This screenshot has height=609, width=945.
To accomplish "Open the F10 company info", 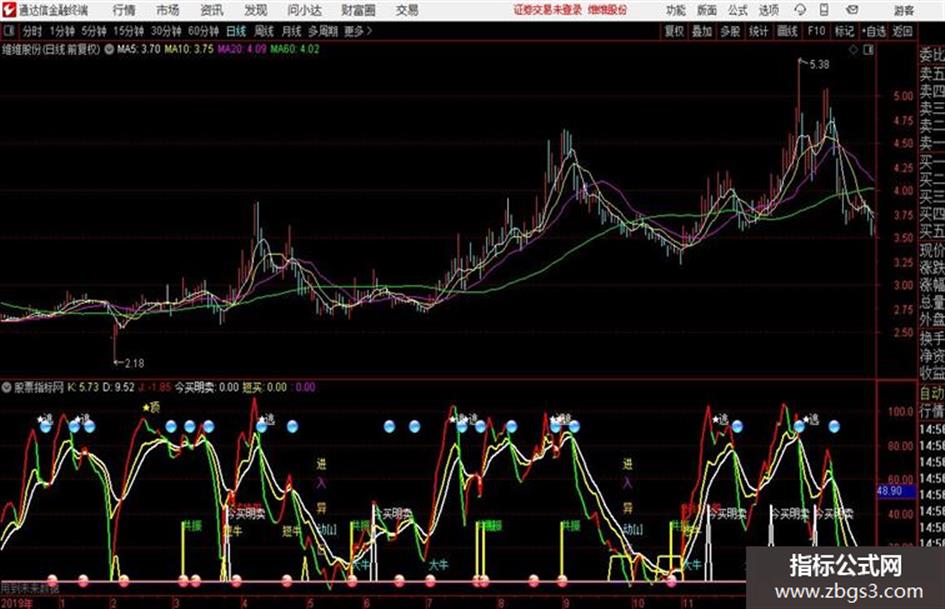I will pyautogui.click(x=817, y=31).
